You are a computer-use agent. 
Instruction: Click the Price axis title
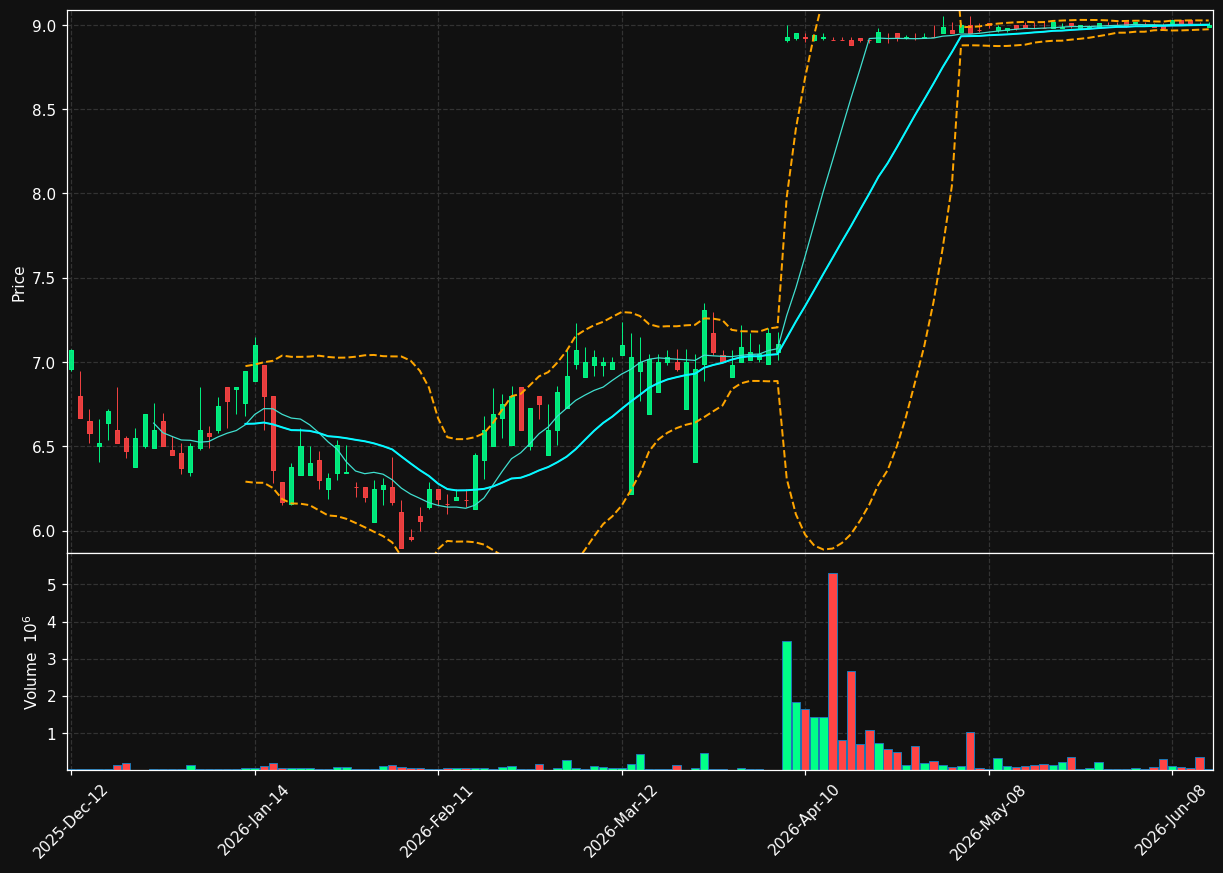(19, 283)
